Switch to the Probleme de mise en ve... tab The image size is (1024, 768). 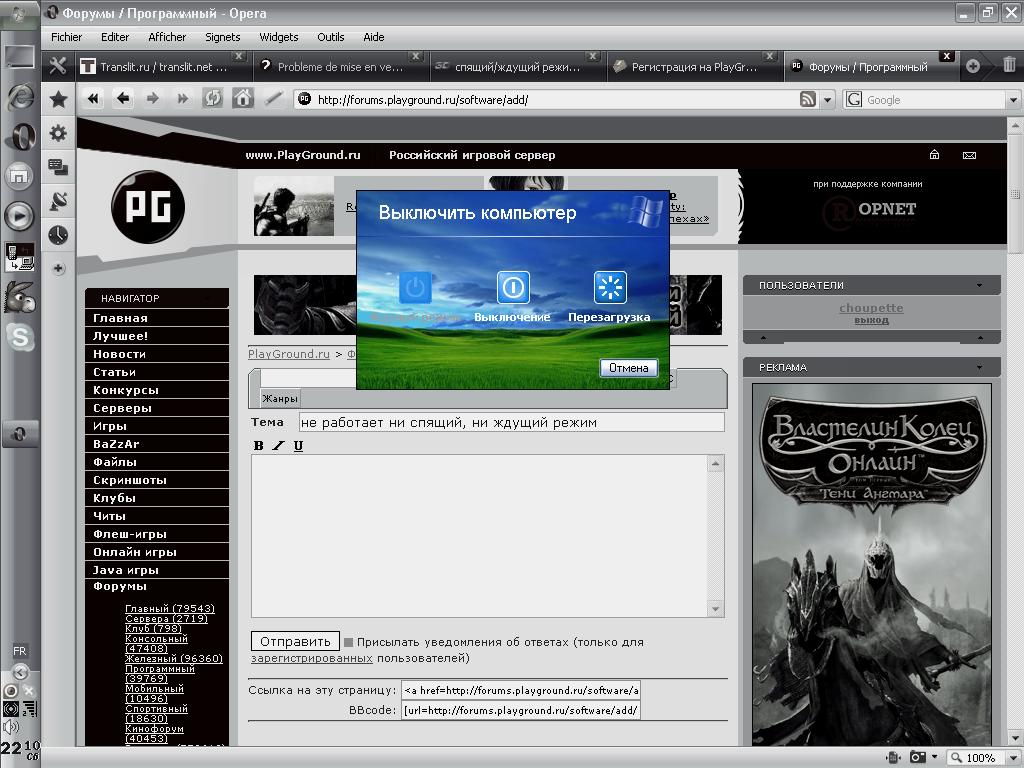tap(341, 67)
